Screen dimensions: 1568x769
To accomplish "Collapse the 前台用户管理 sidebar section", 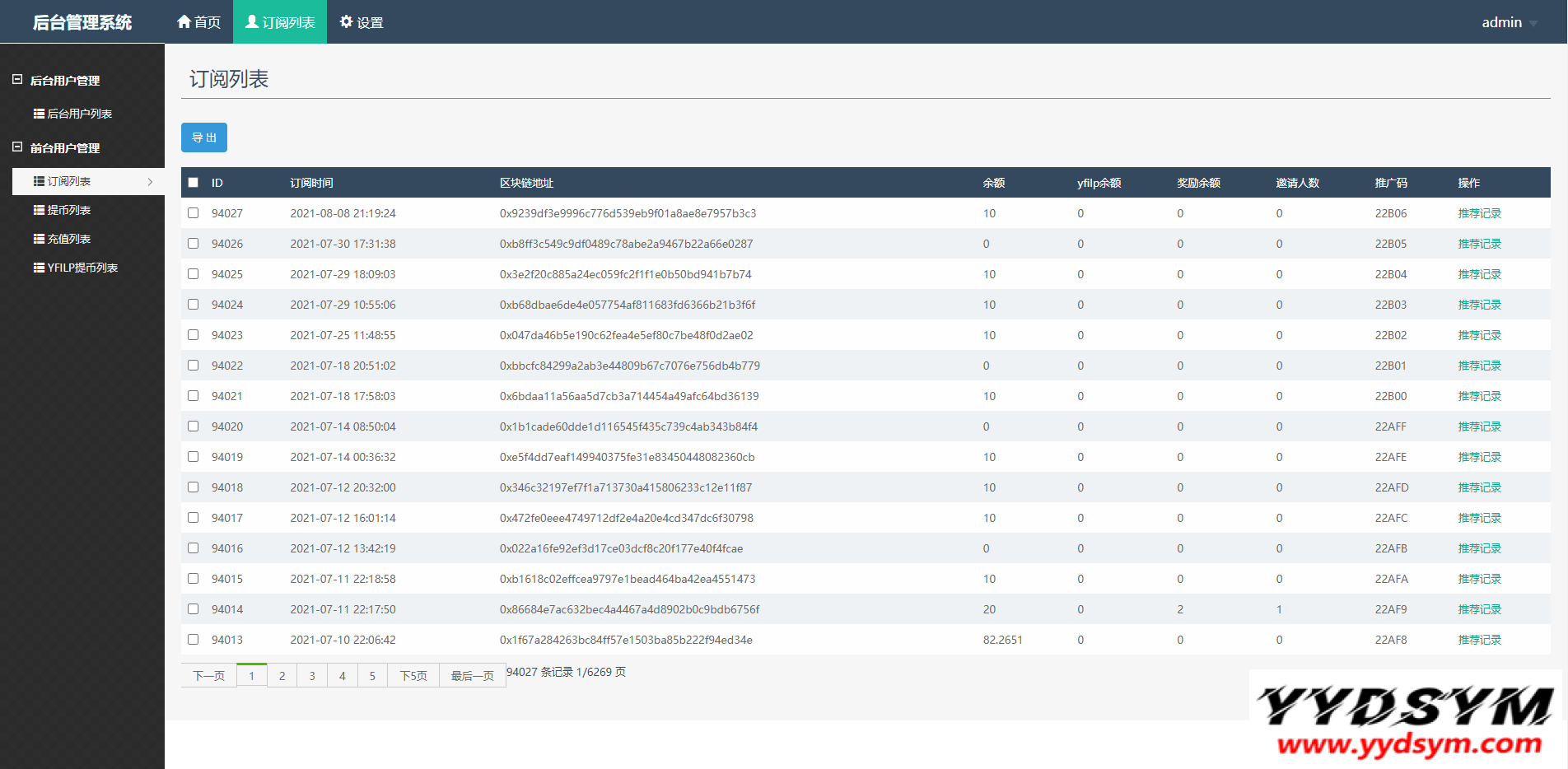I will click(17, 147).
